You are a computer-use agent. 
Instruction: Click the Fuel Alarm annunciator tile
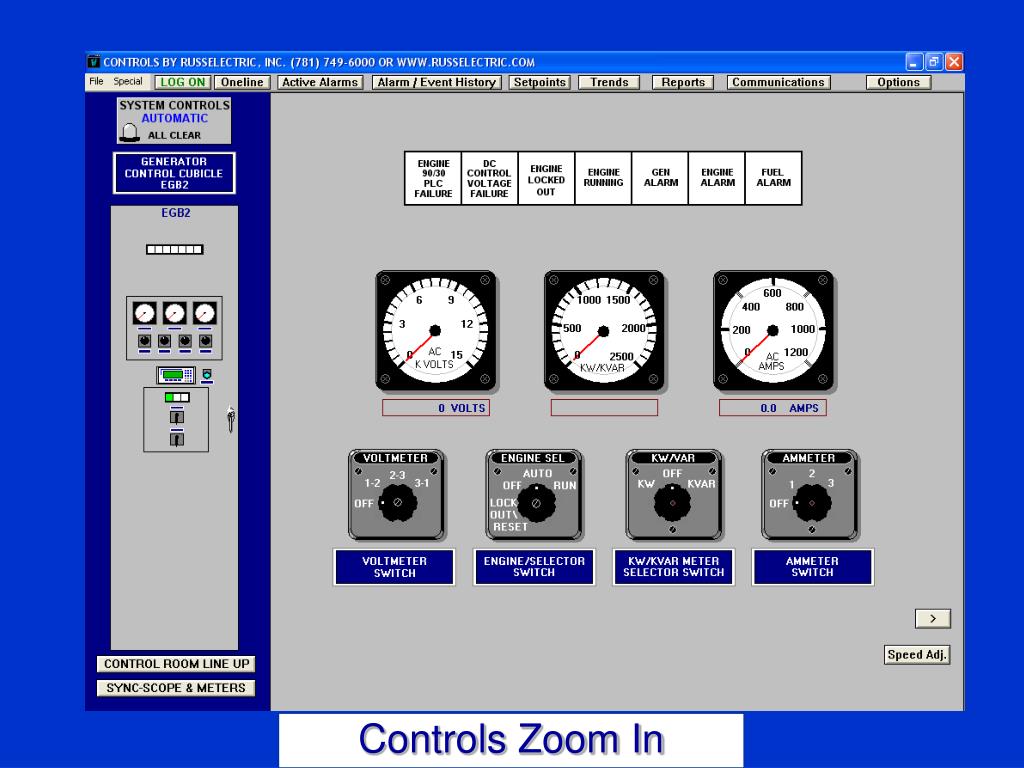coord(773,178)
